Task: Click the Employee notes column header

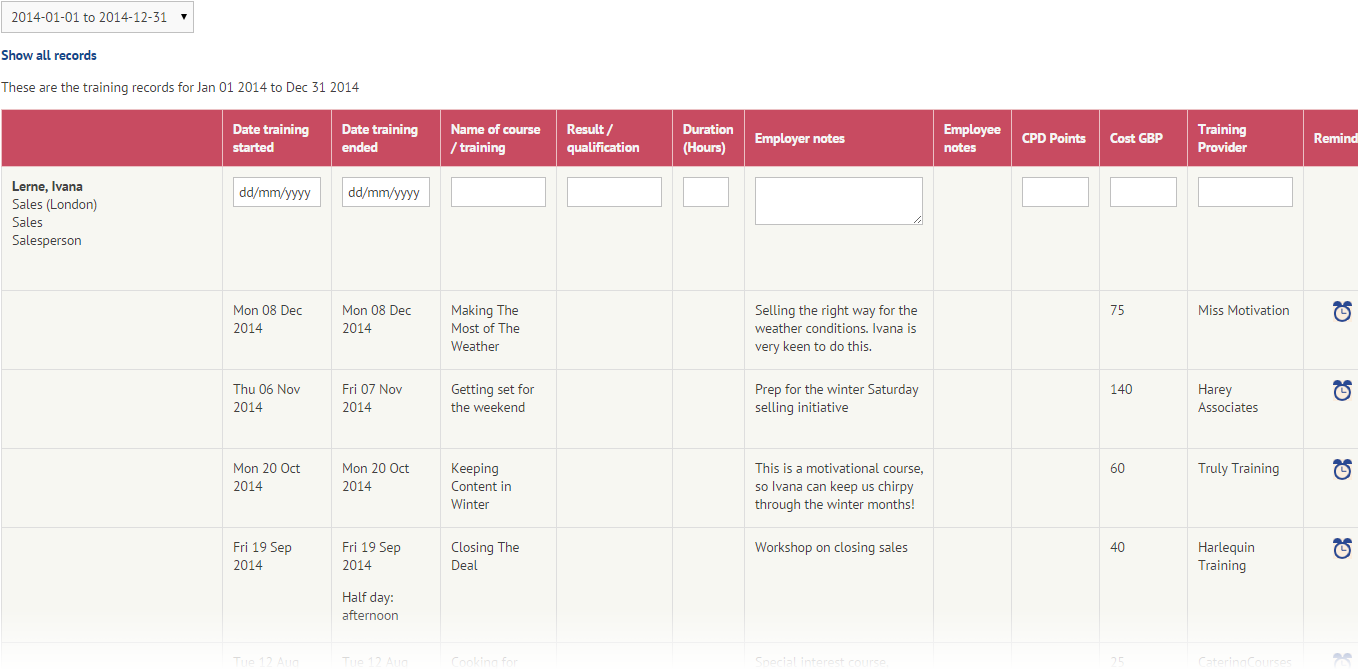Action: pyautogui.click(x=972, y=138)
